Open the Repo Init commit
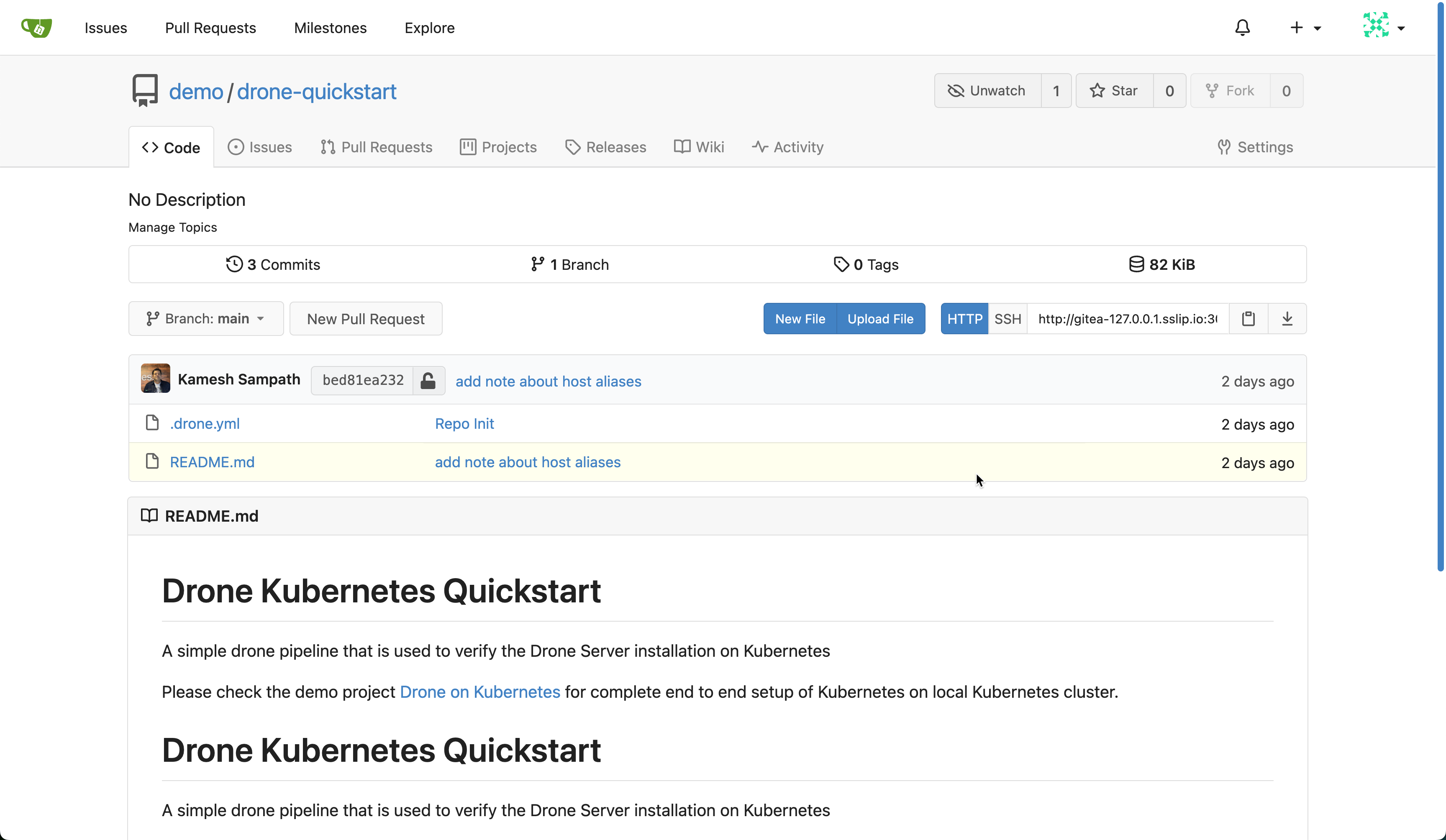This screenshot has height=840, width=1446. pyautogui.click(x=464, y=423)
